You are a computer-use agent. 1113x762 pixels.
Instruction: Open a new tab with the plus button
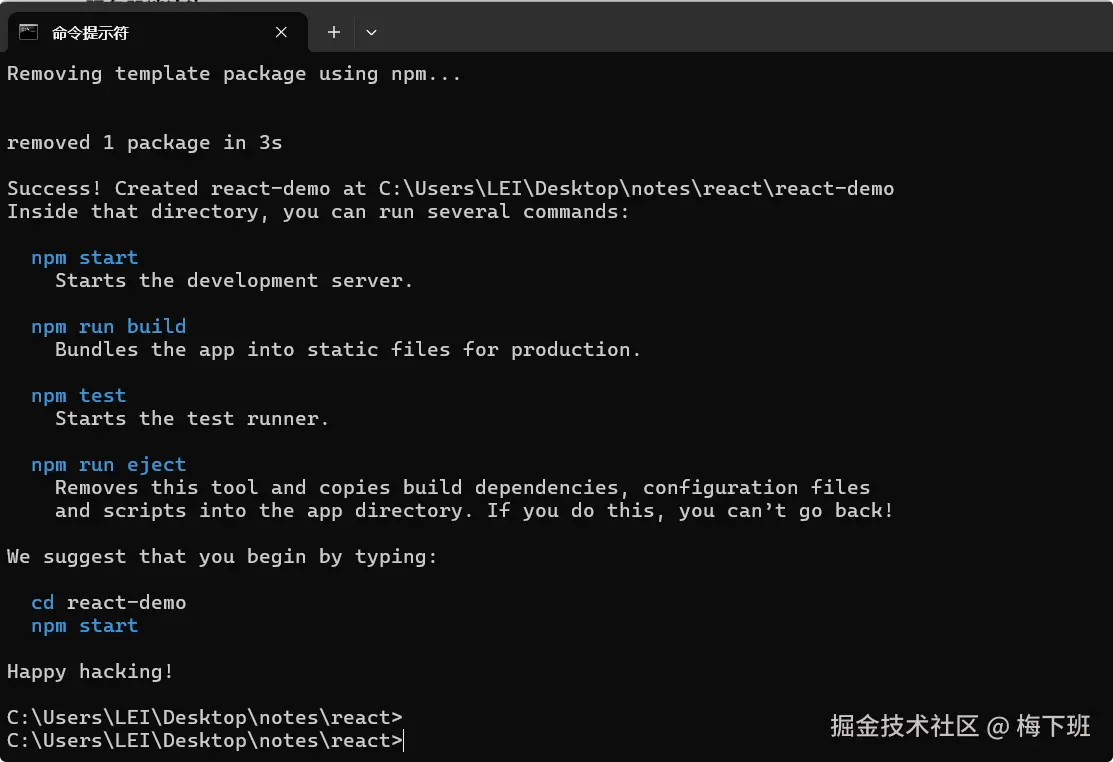click(334, 32)
